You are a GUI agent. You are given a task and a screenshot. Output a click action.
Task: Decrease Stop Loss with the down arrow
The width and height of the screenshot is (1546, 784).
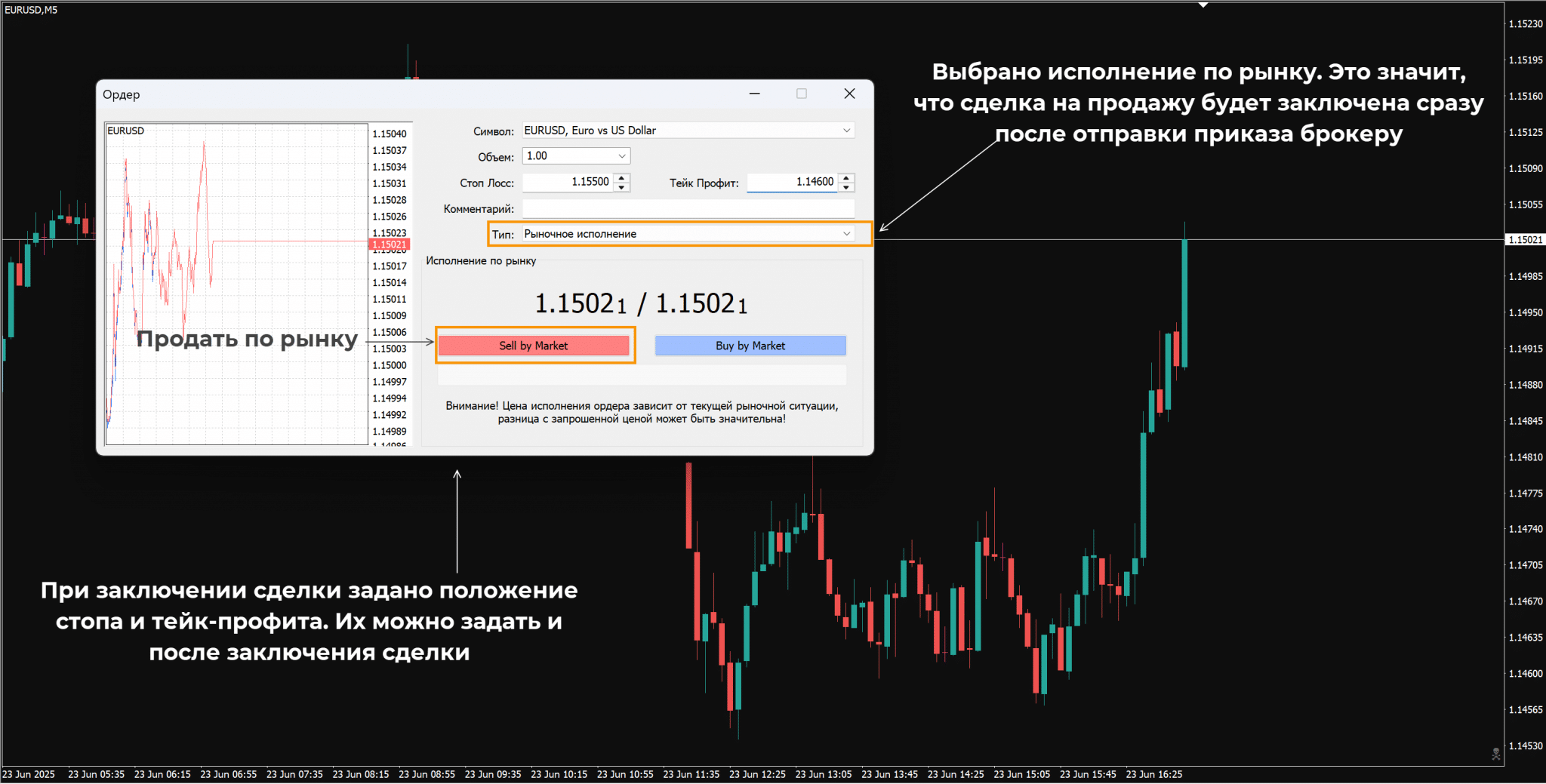tap(621, 187)
